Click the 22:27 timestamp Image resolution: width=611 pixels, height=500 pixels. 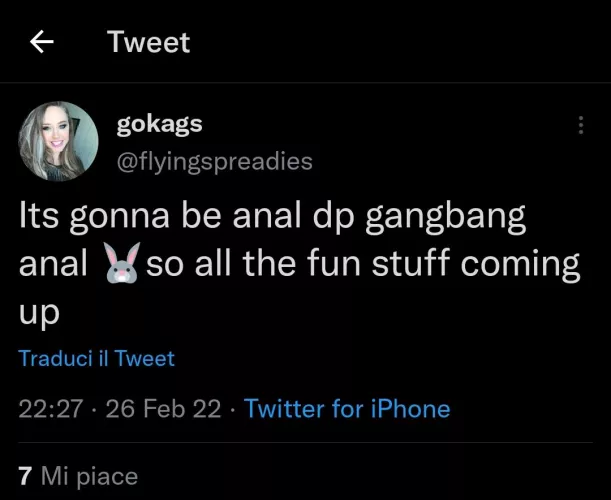(51, 408)
